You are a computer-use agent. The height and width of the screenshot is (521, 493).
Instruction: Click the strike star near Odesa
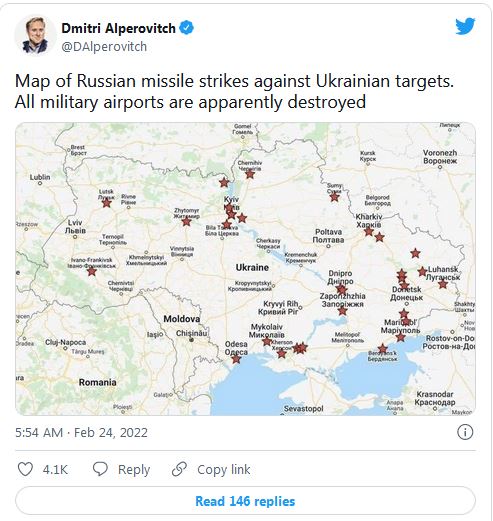[x=236, y=359]
